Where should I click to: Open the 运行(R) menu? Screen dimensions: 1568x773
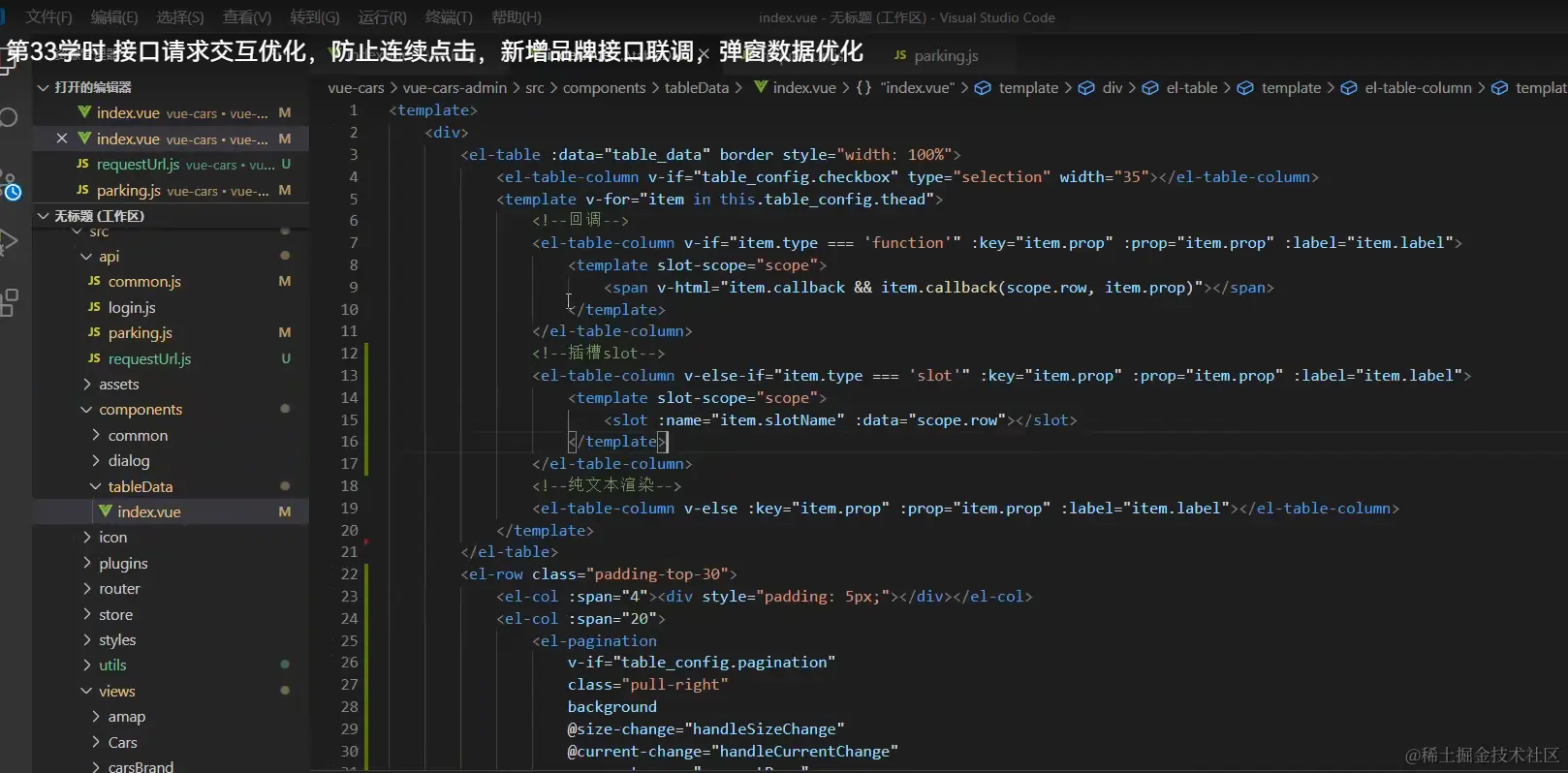coord(383,17)
